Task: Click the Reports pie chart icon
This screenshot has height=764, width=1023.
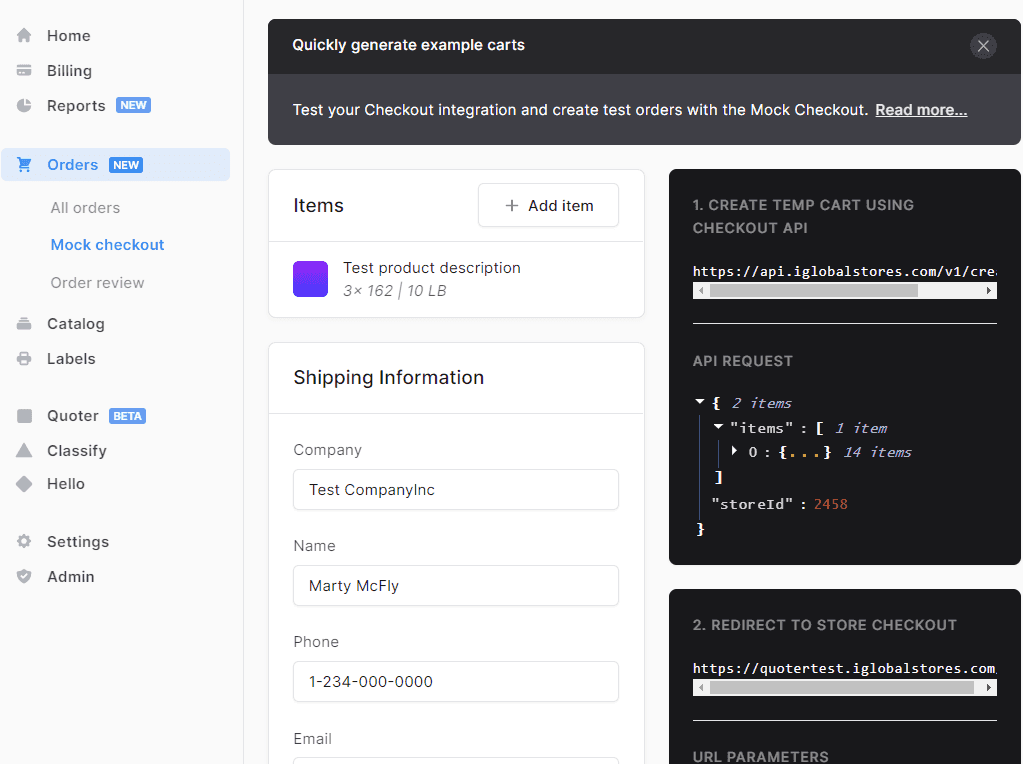Action: 24,106
